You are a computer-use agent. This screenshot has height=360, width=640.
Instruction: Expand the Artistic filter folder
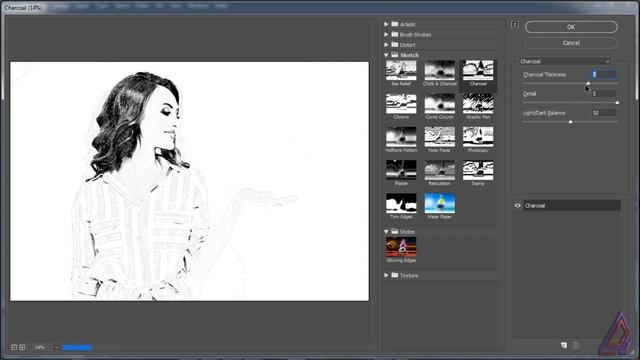pos(386,24)
